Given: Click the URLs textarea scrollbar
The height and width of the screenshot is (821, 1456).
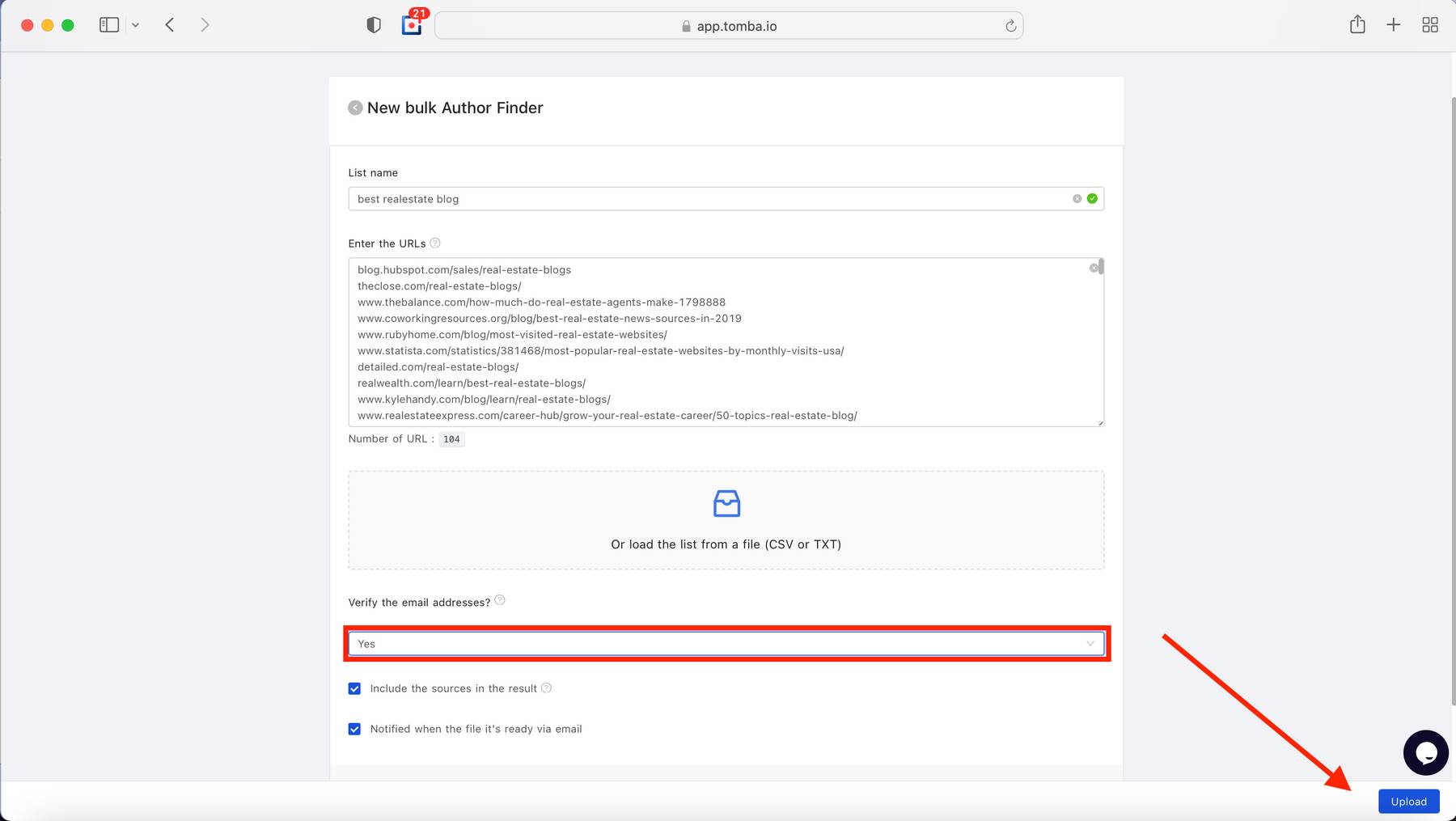Looking at the screenshot, I should pyautogui.click(x=1101, y=267).
